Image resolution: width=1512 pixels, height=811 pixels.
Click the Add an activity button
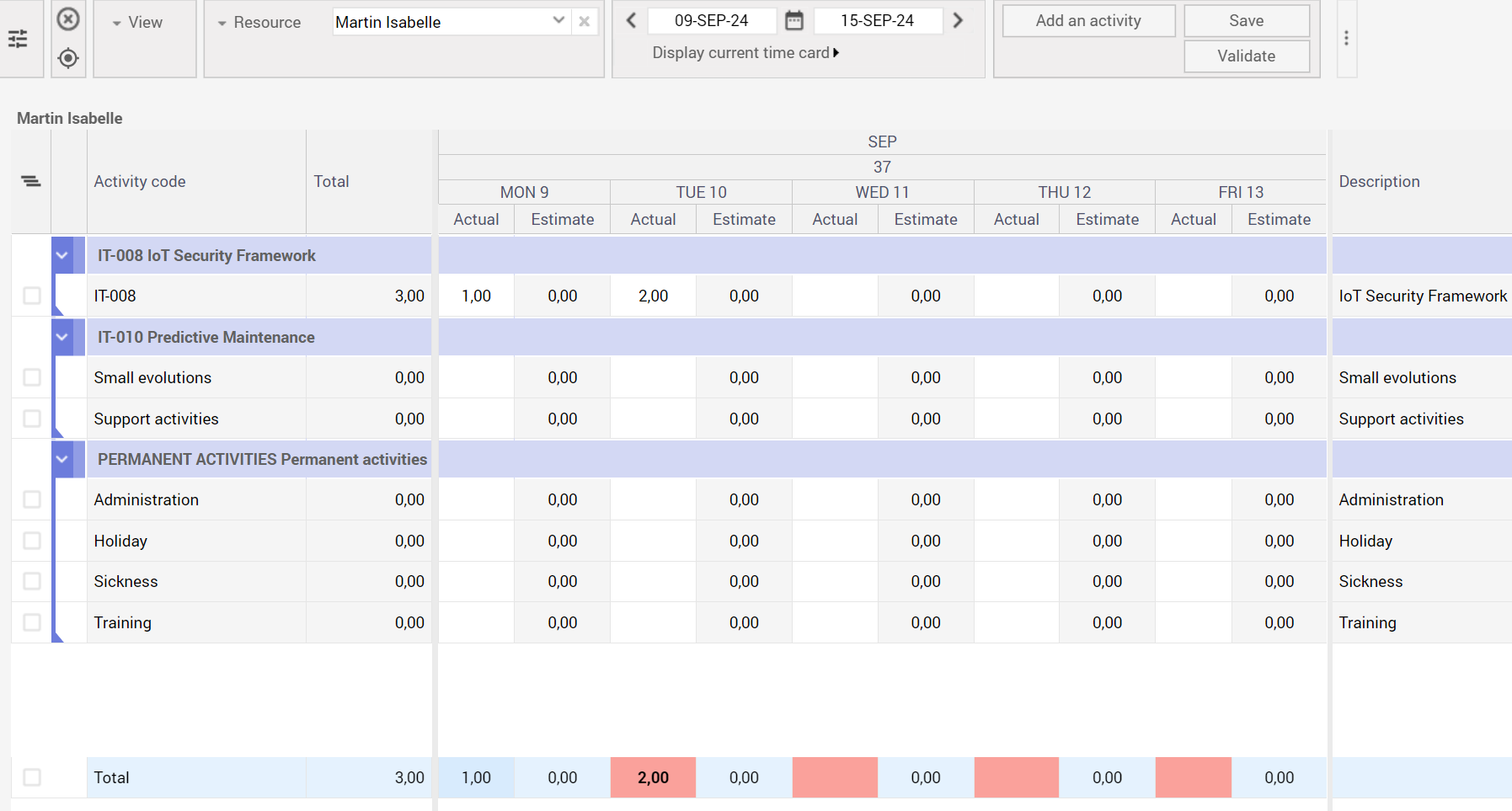(1088, 20)
